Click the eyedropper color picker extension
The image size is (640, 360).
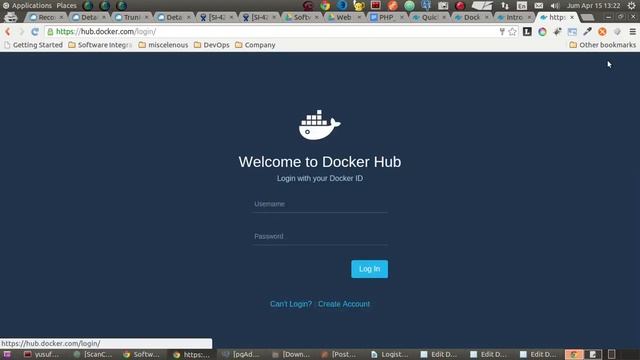pos(587,31)
